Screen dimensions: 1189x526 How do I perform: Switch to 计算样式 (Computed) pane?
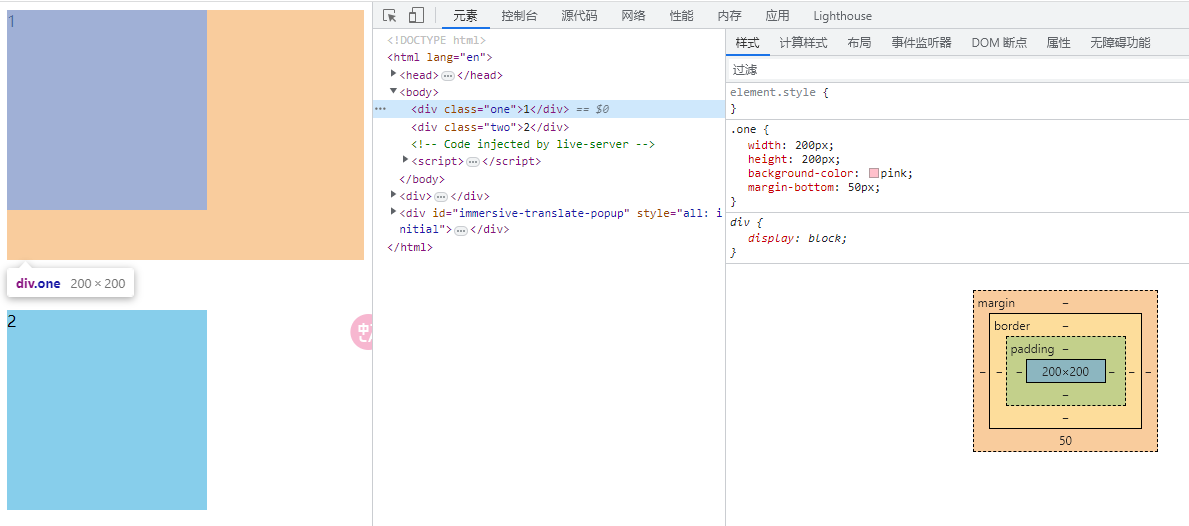point(803,43)
